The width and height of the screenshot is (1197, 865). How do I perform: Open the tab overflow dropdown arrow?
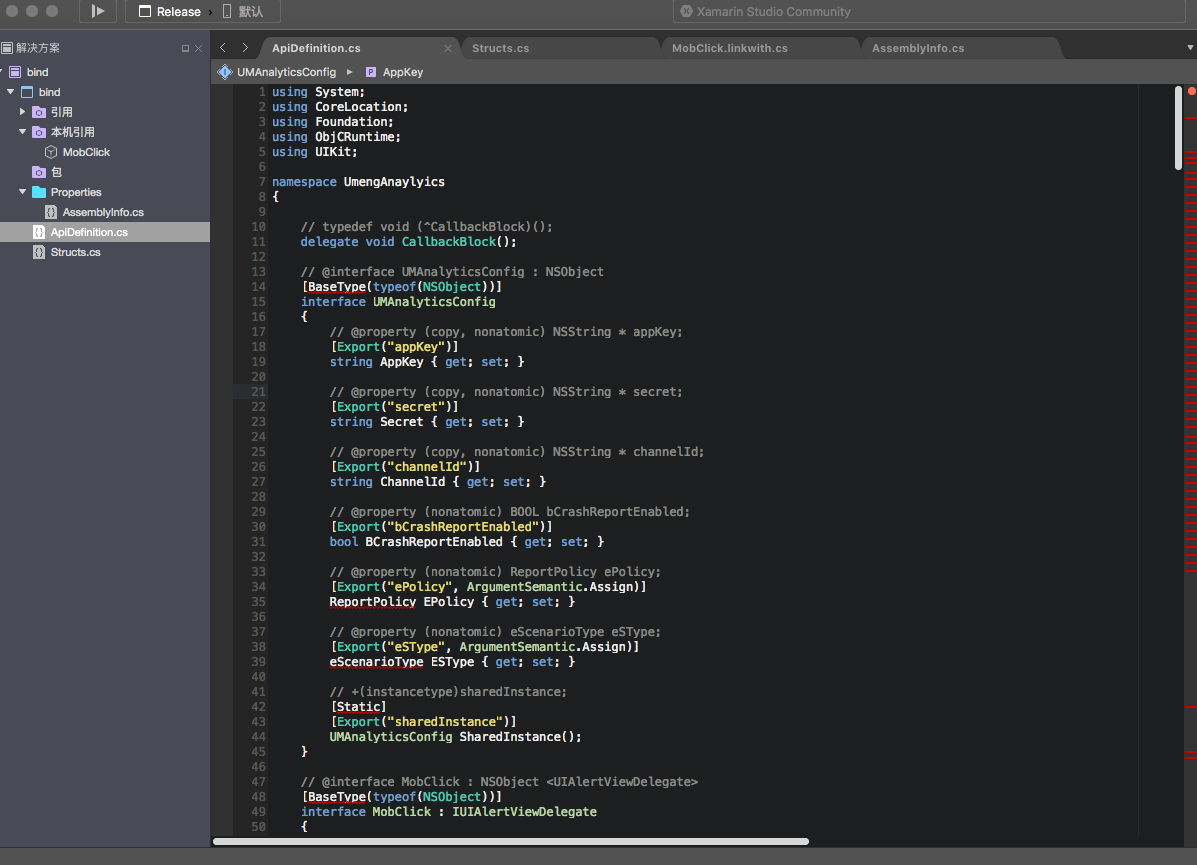tap(1189, 47)
